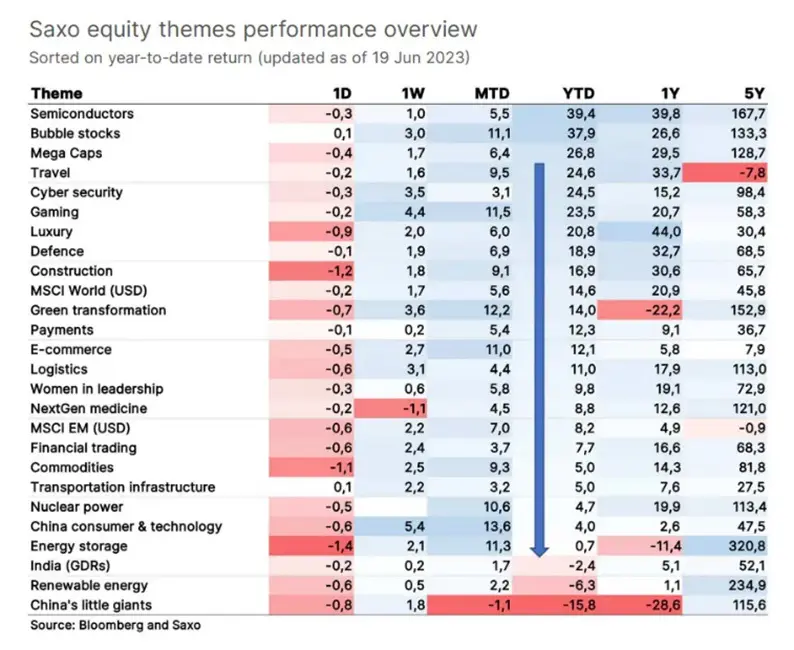Select the 1D column header
Image resolution: width=794 pixels, height=650 pixels.
(341, 94)
